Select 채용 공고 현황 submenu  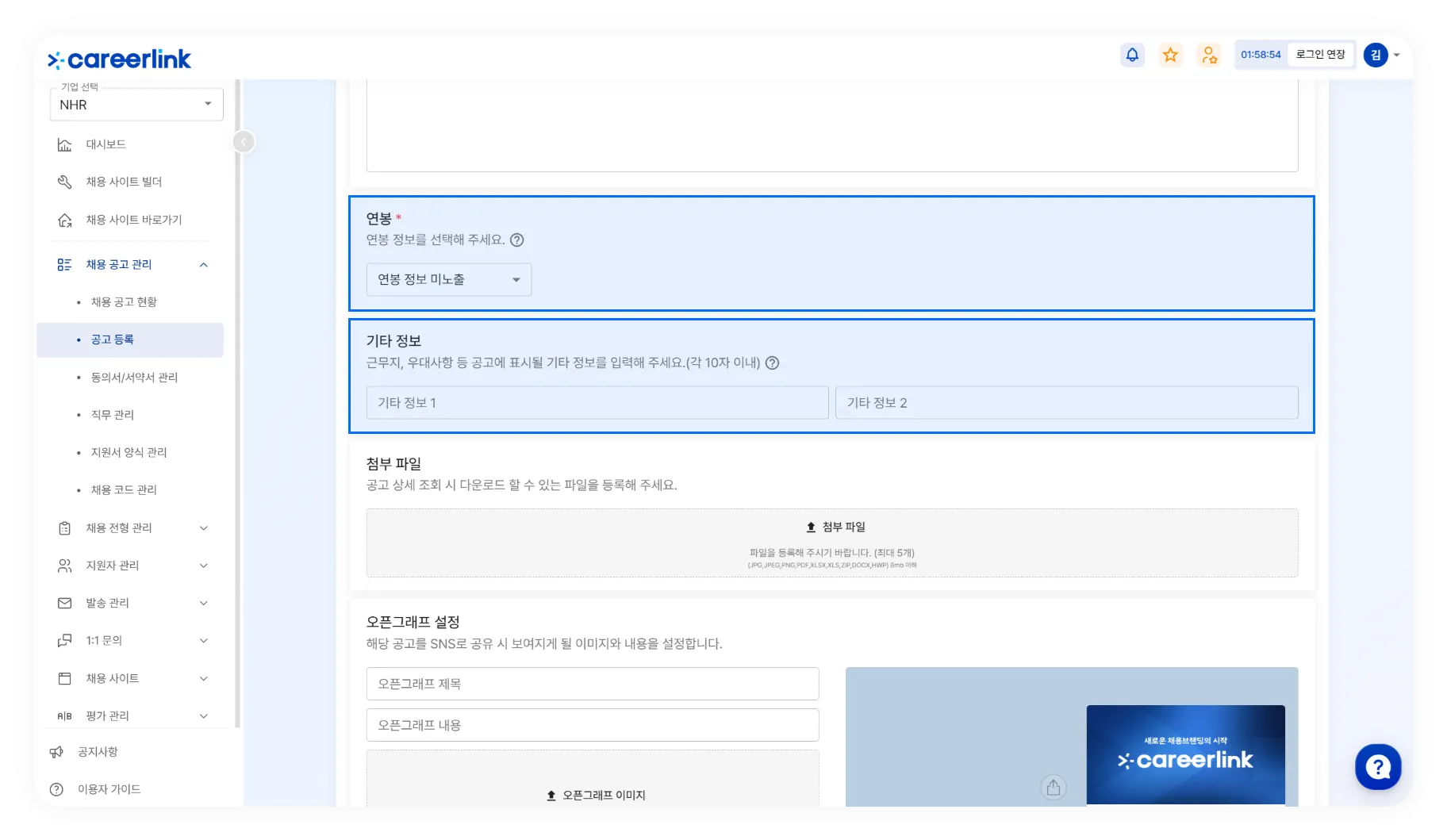pyautogui.click(x=124, y=302)
